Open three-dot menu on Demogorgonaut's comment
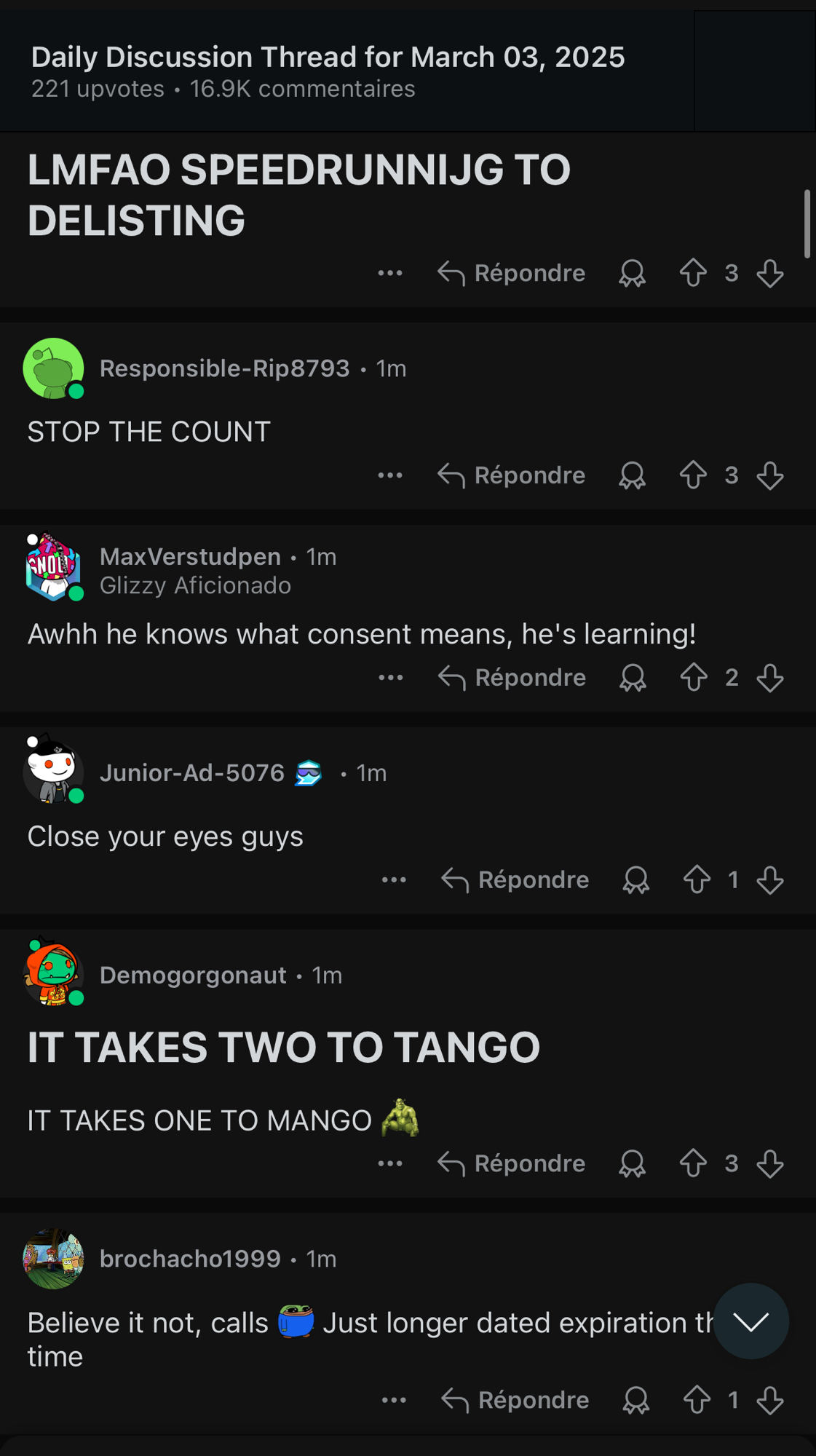816x1456 pixels. [x=390, y=1163]
